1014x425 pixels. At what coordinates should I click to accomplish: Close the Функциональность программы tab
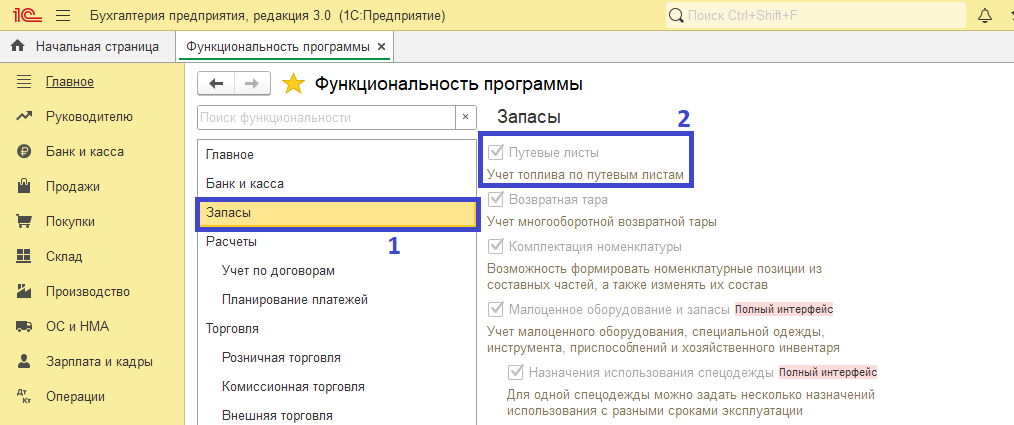tap(381, 47)
